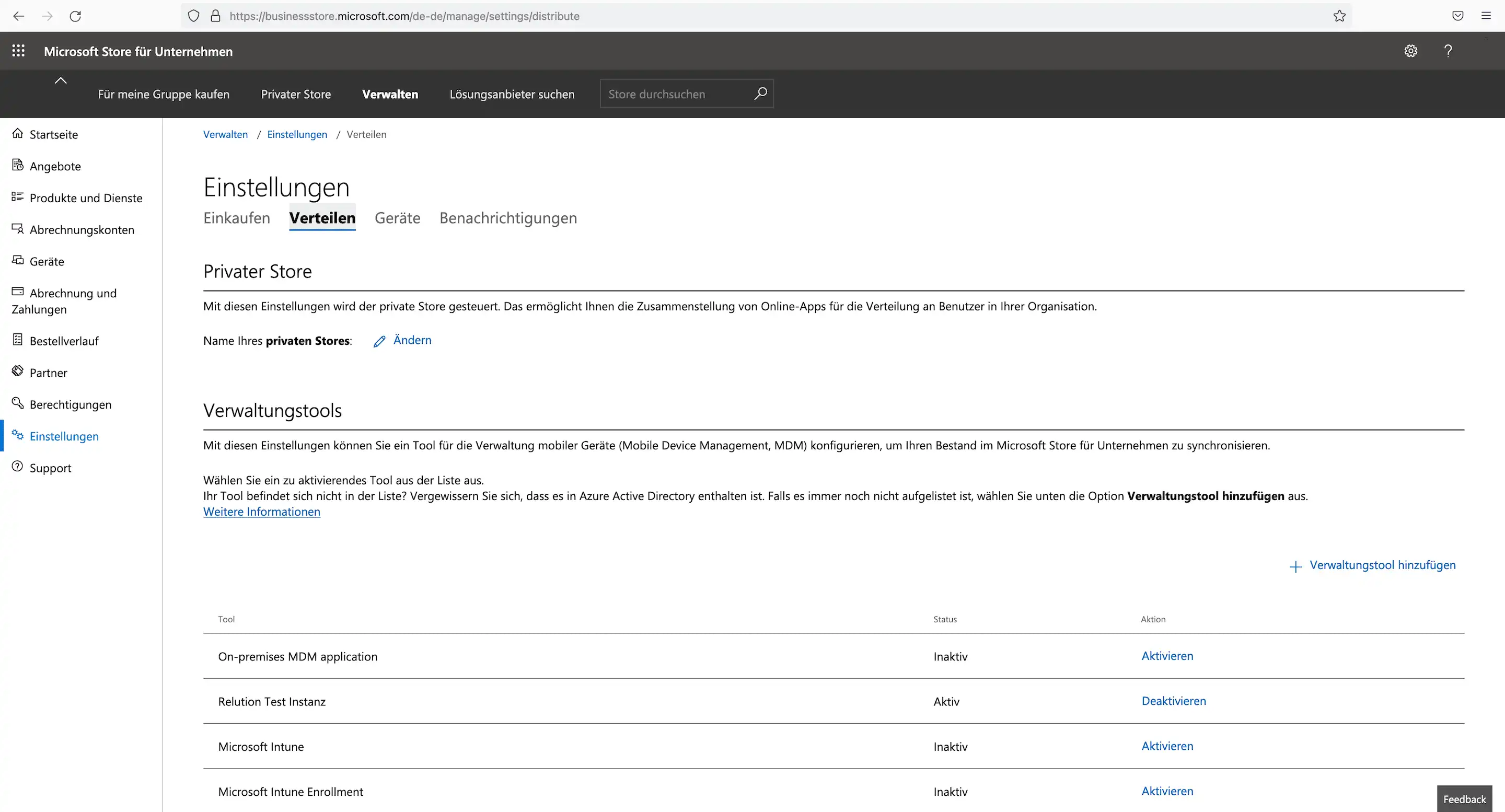Click the tracking protection shield icon

tap(193, 16)
